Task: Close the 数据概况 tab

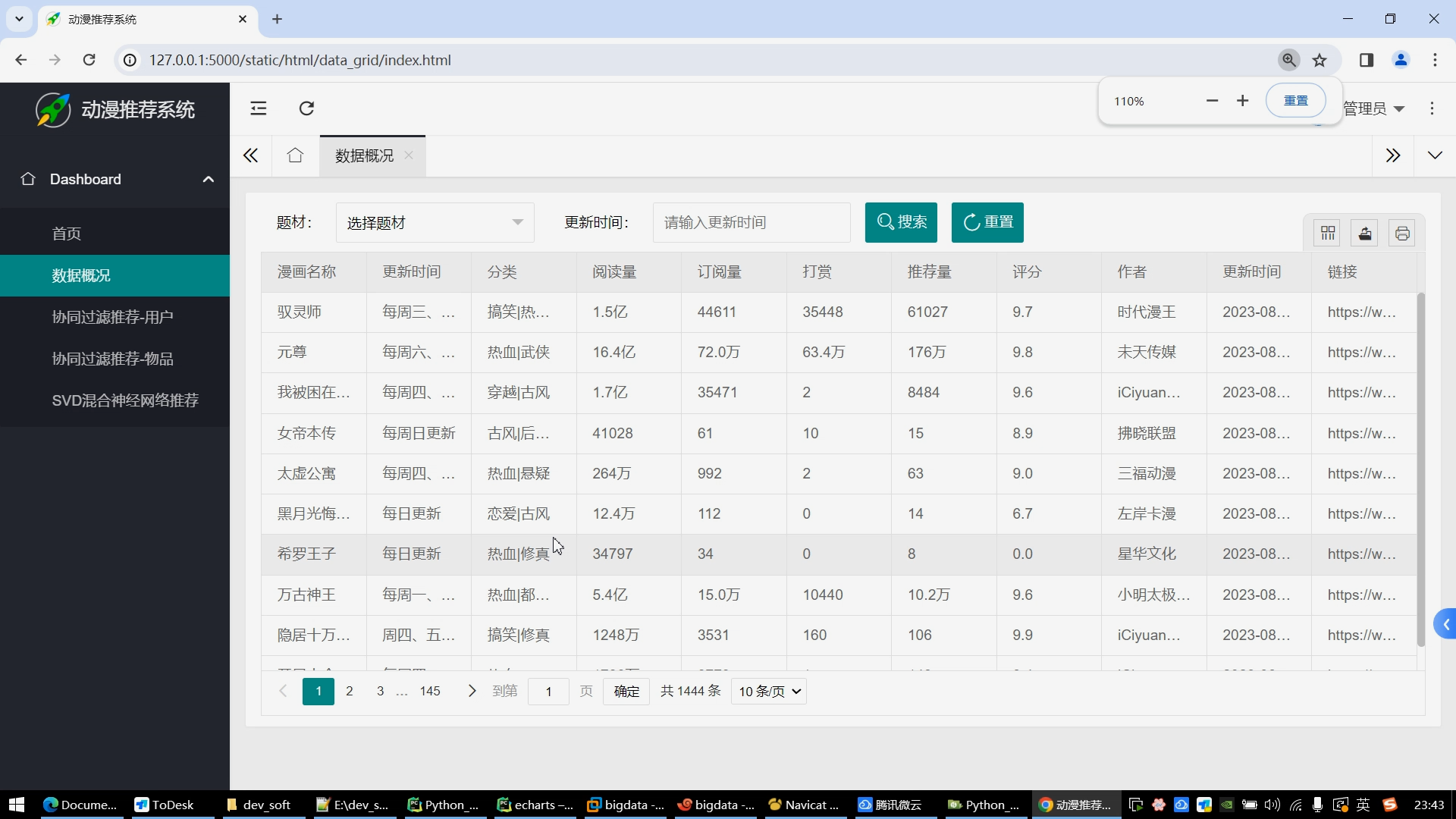Action: pyautogui.click(x=409, y=155)
